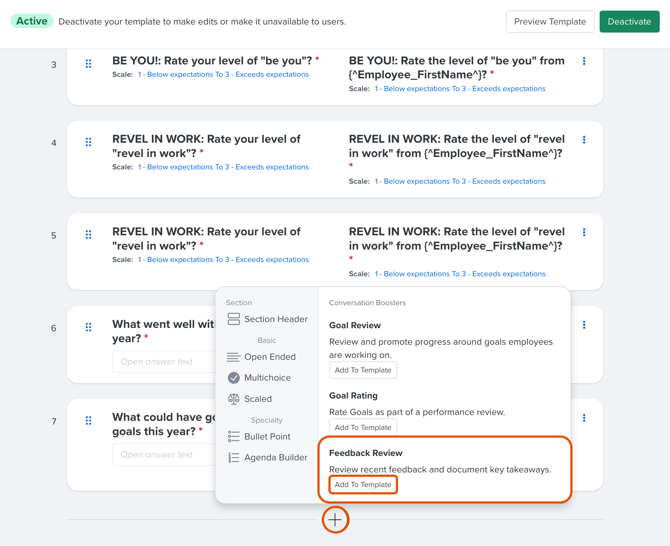Deactivate the template
The height and width of the screenshot is (546, 670).
[629, 21]
